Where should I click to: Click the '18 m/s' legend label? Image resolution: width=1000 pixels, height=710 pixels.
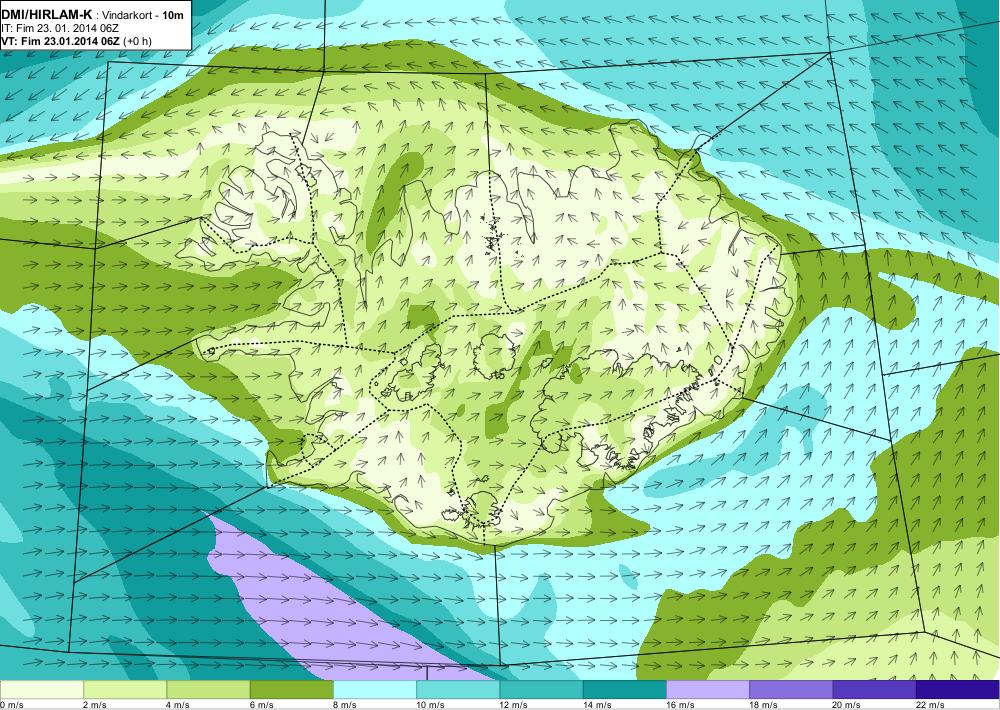coord(763,705)
